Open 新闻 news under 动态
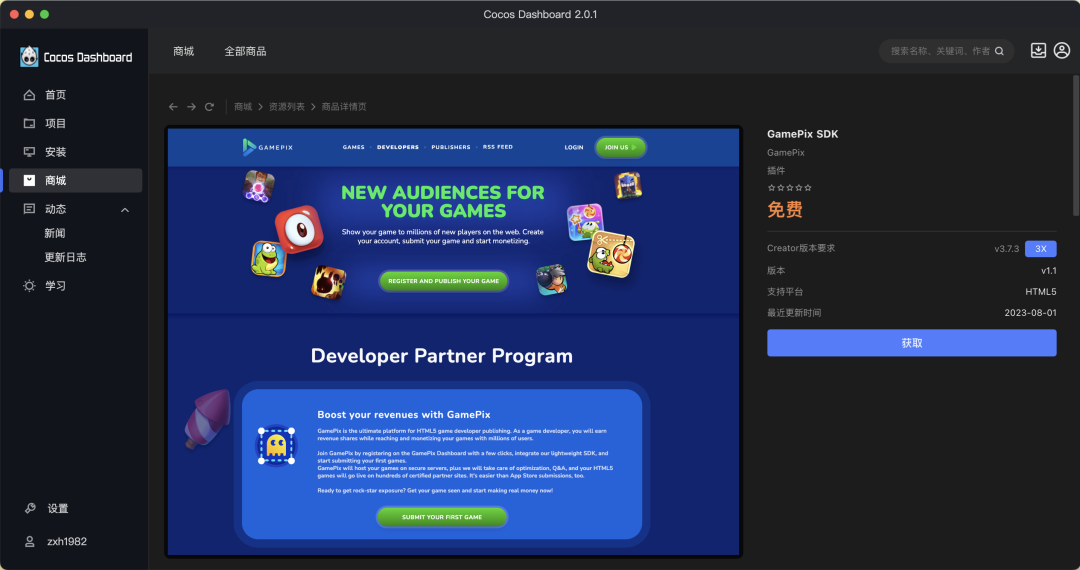1080x570 pixels. [55, 233]
